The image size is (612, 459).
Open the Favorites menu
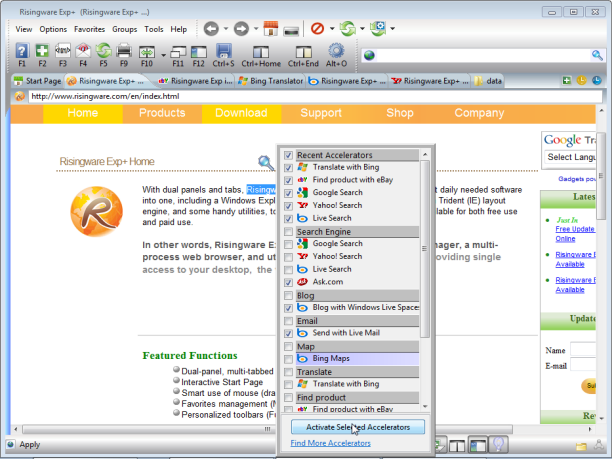[89, 29]
